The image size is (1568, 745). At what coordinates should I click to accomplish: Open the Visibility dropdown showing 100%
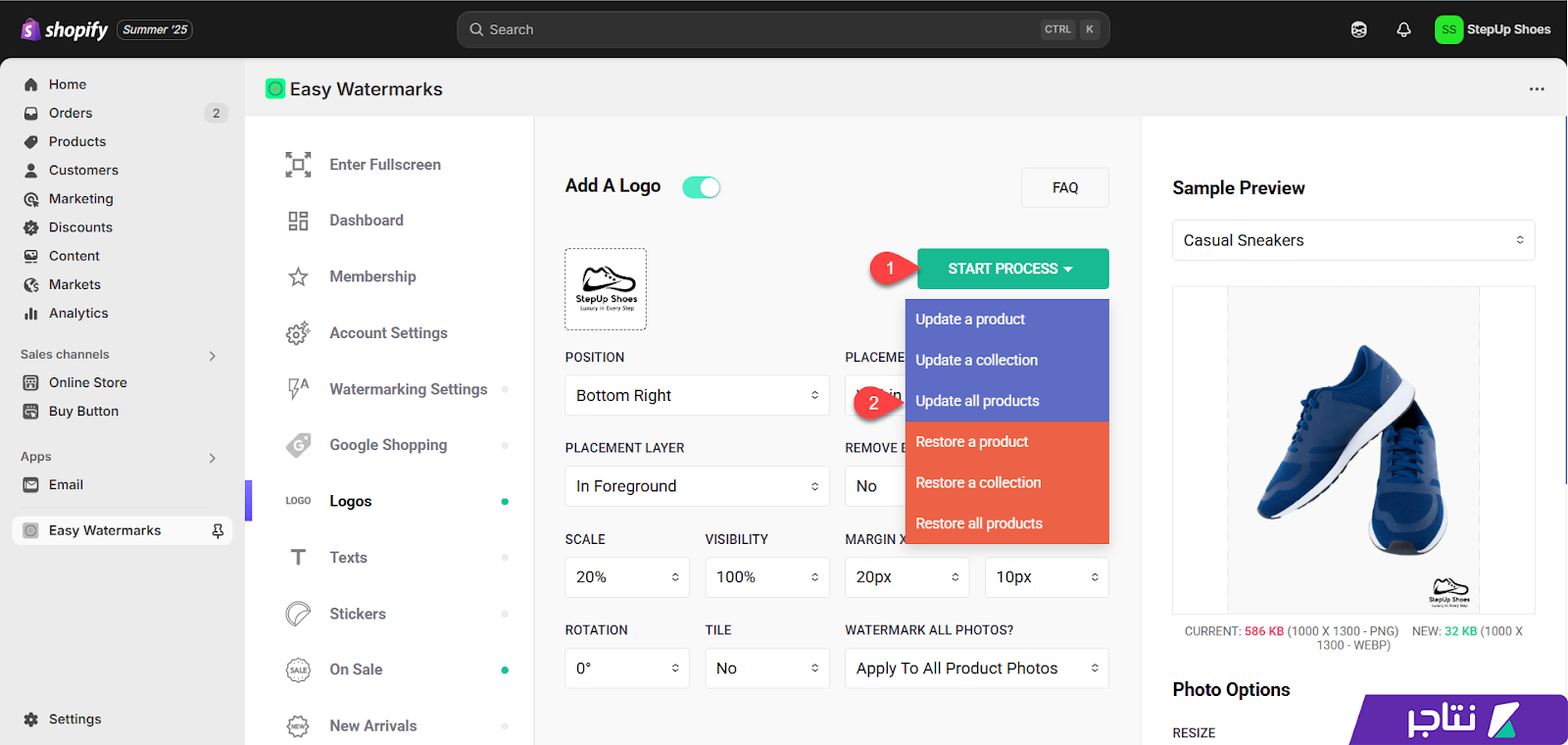(767, 577)
